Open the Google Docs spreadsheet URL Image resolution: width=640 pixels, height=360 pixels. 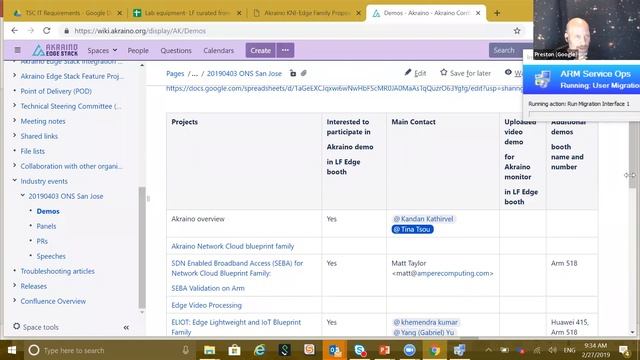pyautogui.click(x=344, y=88)
